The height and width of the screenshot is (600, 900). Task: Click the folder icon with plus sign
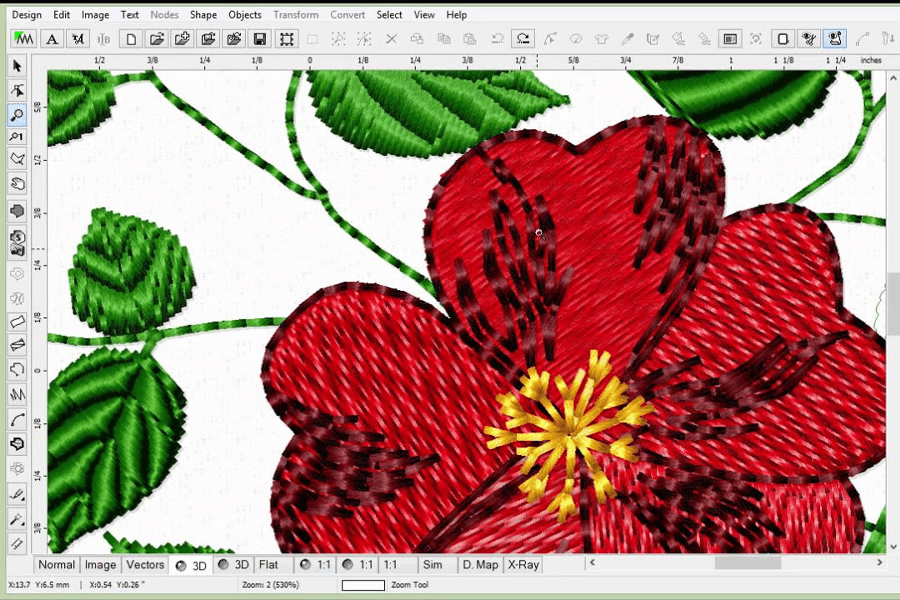point(183,39)
